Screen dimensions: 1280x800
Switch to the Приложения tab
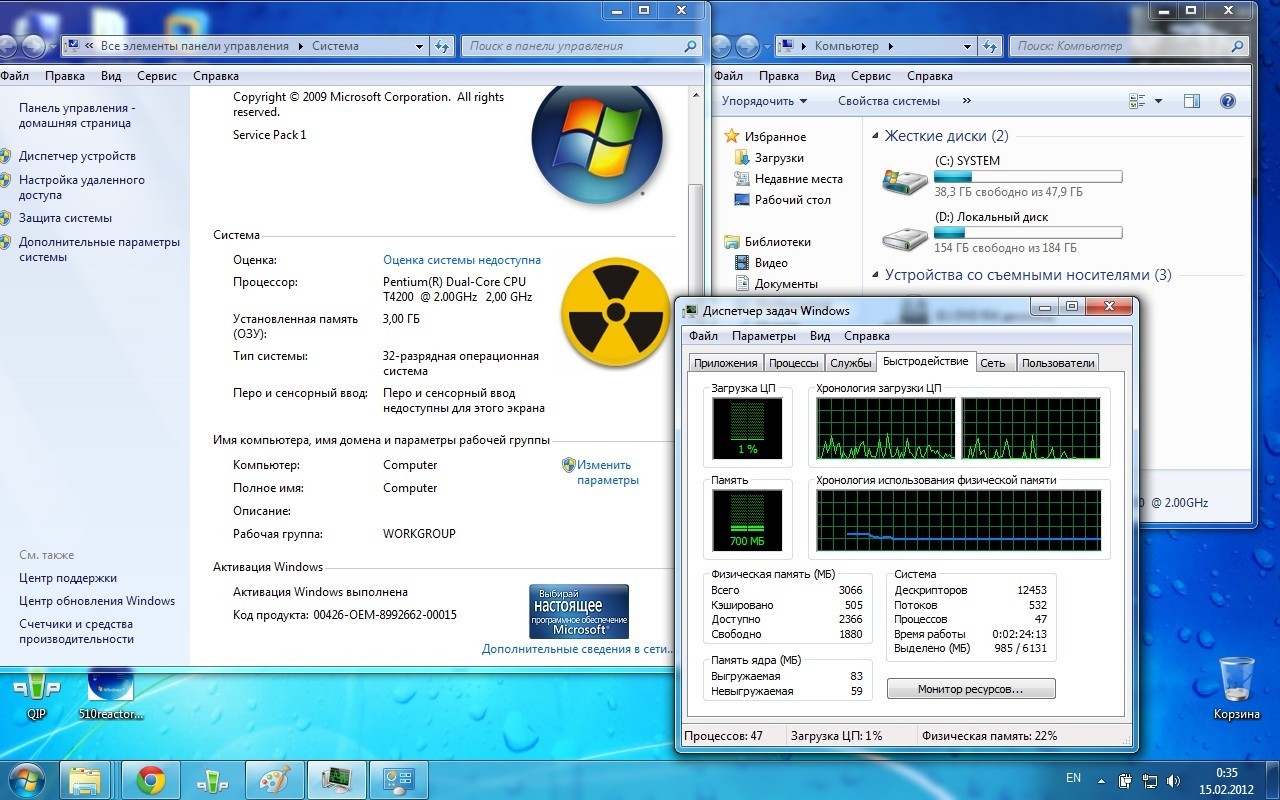[x=726, y=363]
